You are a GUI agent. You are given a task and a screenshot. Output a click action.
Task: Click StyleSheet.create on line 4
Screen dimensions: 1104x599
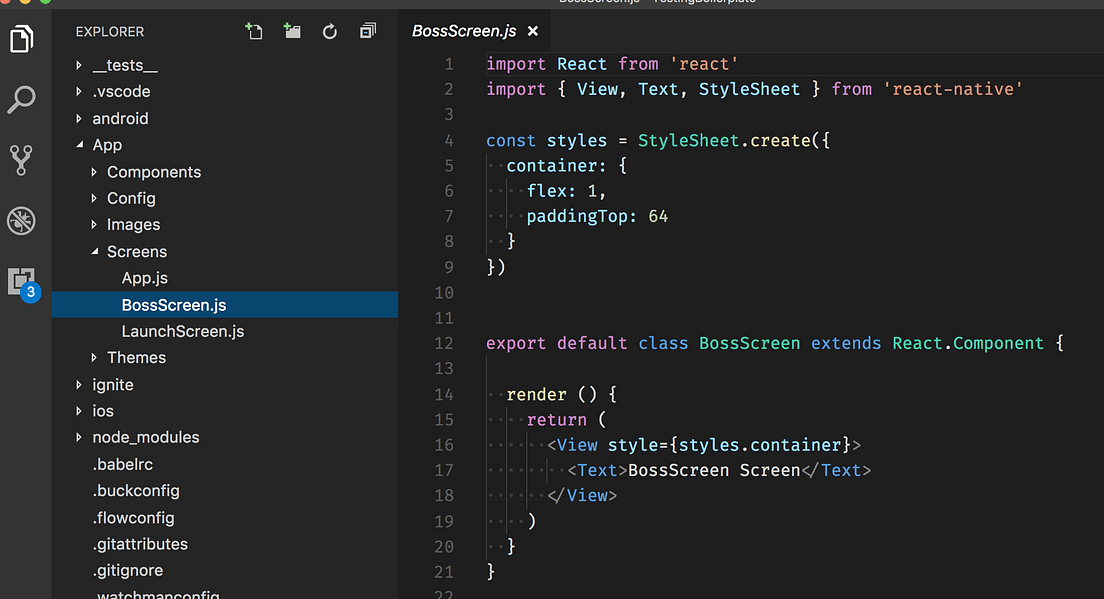click(724, 141)
